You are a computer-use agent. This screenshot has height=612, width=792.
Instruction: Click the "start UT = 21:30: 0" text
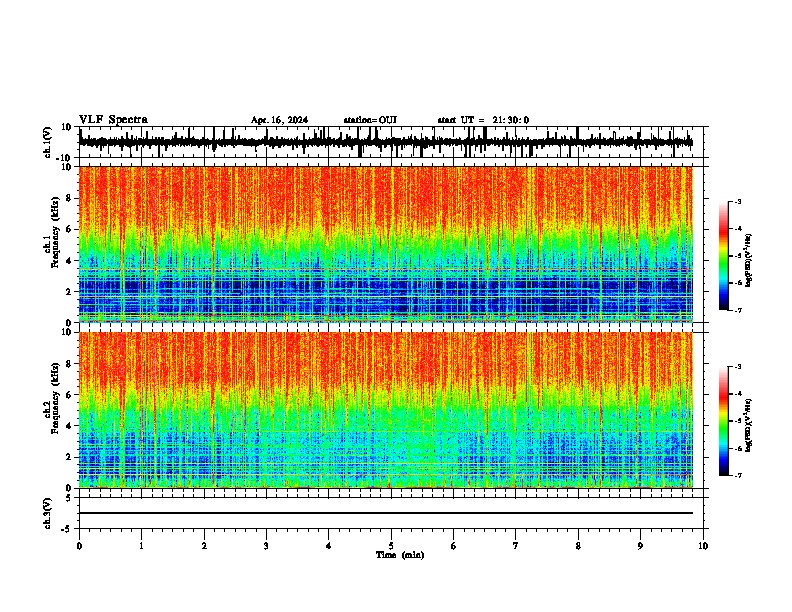click(x=483, y=120)
